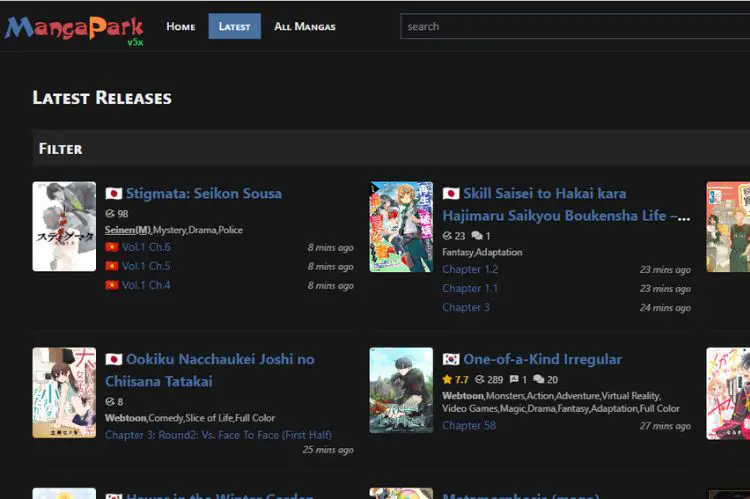Open Skill Saisei Chapter 3
Viewport: 750px width, 499px height.
click(x=466, y=308)
